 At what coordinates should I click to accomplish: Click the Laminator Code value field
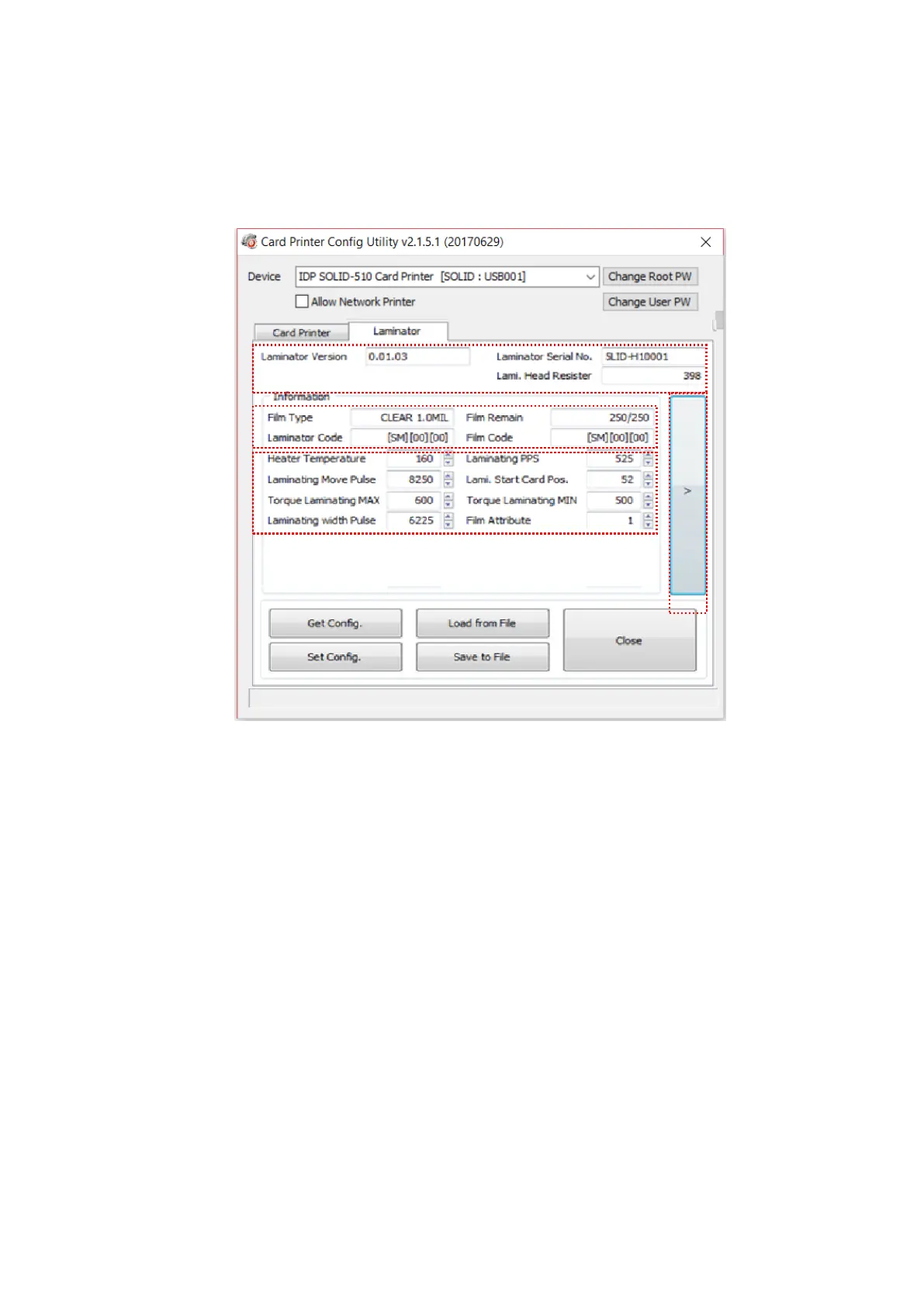pyautogui.click(x=402, y=438)
